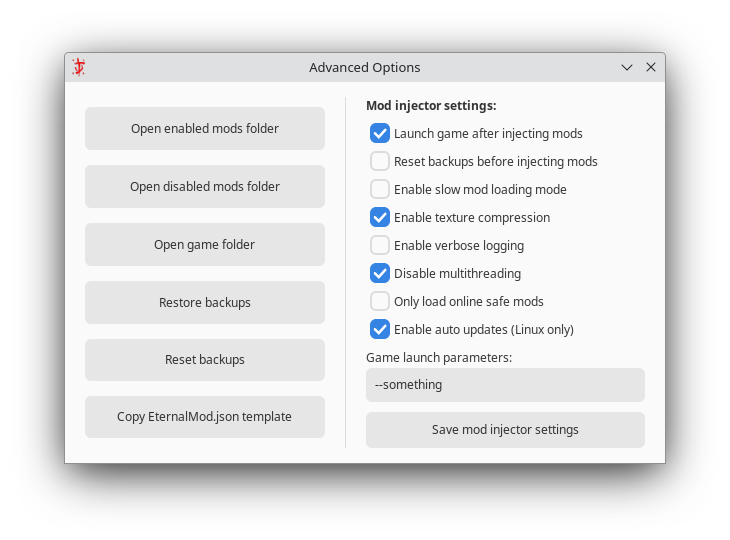This screenshot has height=540, width=730.
Task: Disable texture compression checkbox
Action: click(x=379, y=217)
